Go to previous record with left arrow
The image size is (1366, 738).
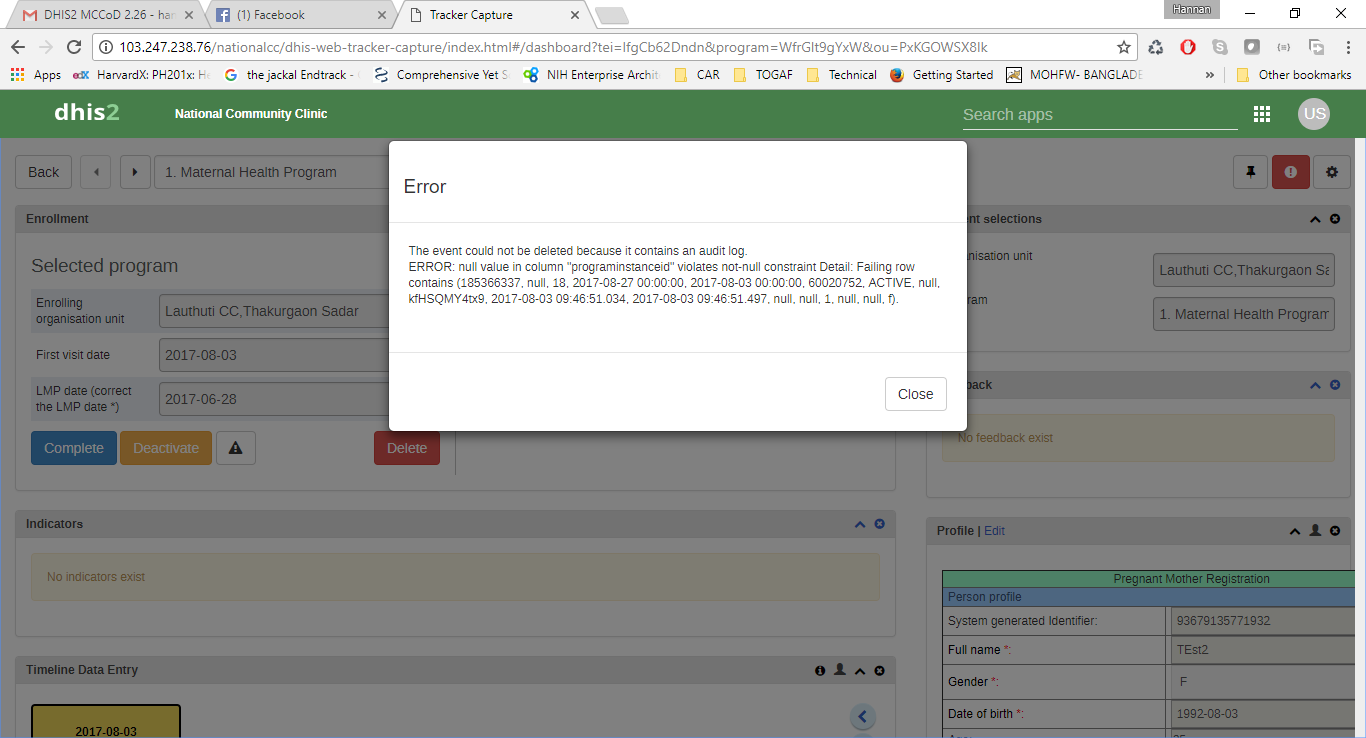coord(96,172)
